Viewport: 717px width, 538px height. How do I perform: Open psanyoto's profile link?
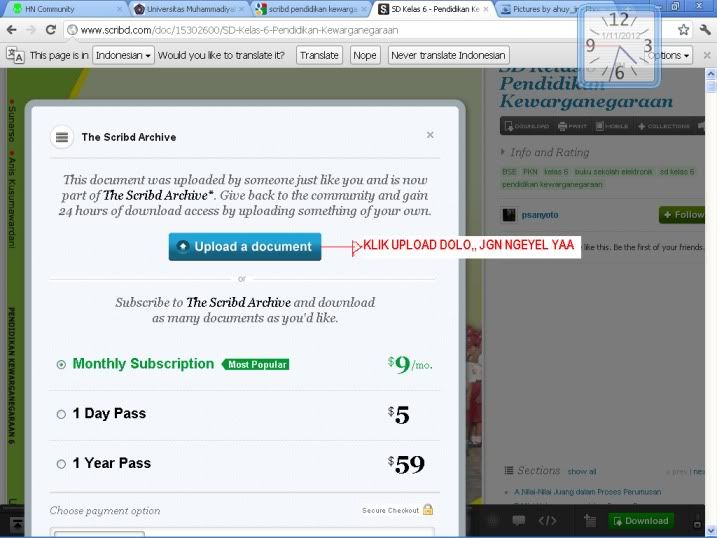click(540, 215)
